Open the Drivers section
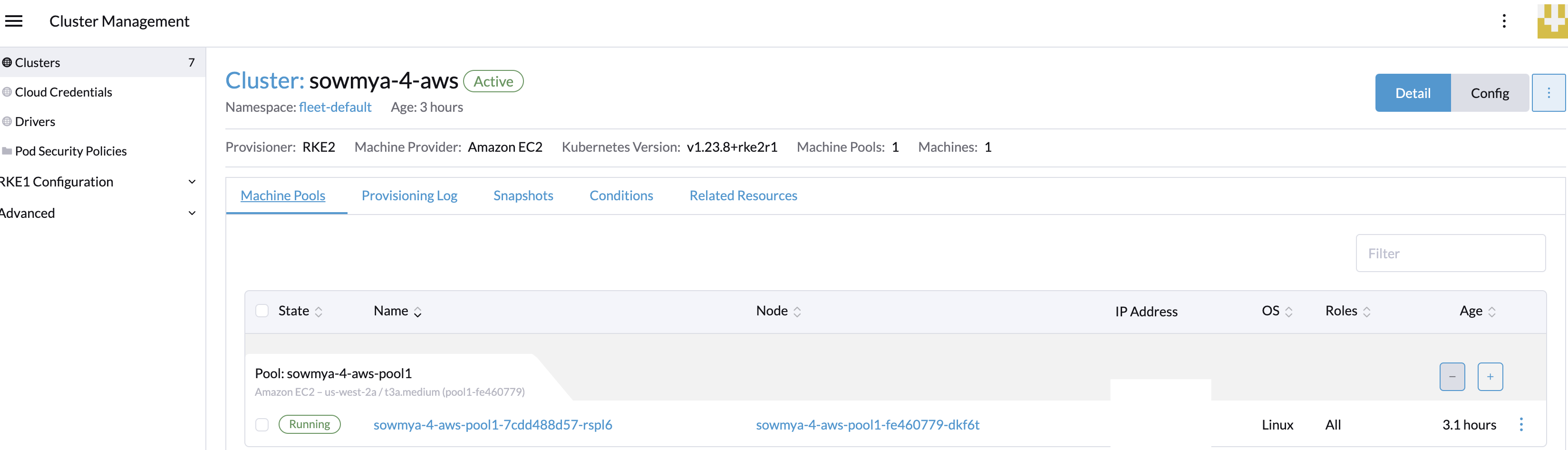Image resolution: width=1568 pixels, height=450 pixels. click(35, 121)
